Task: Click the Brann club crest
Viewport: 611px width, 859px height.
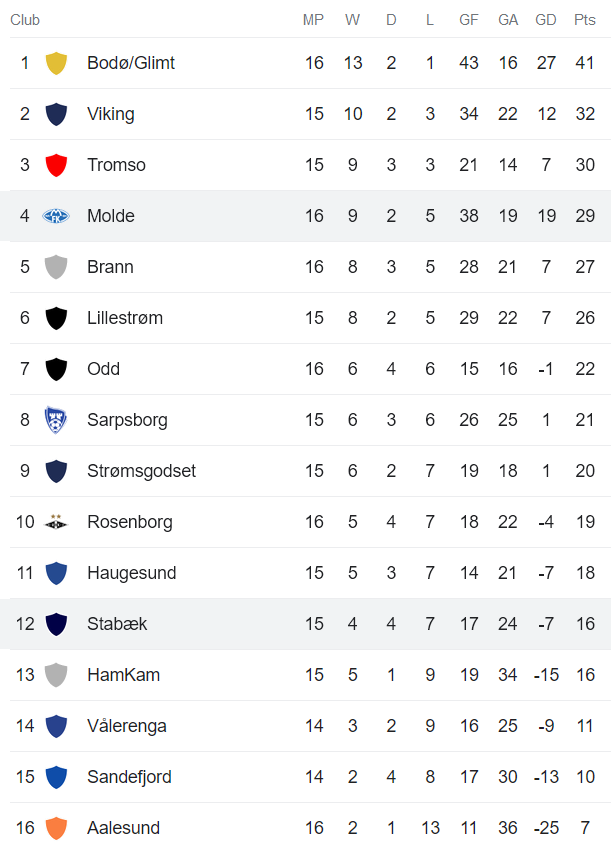Action: coord(59,266)
